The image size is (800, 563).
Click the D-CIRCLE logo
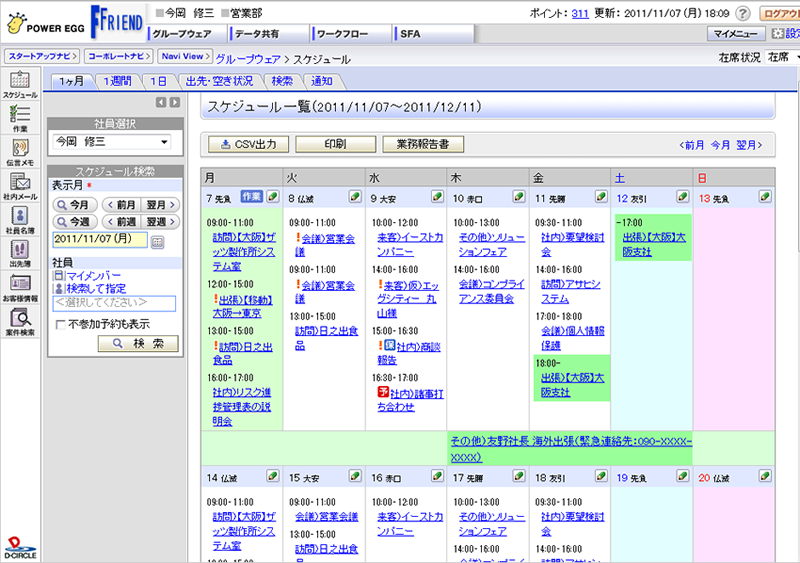pyautogui.click(x=20, y=548)
